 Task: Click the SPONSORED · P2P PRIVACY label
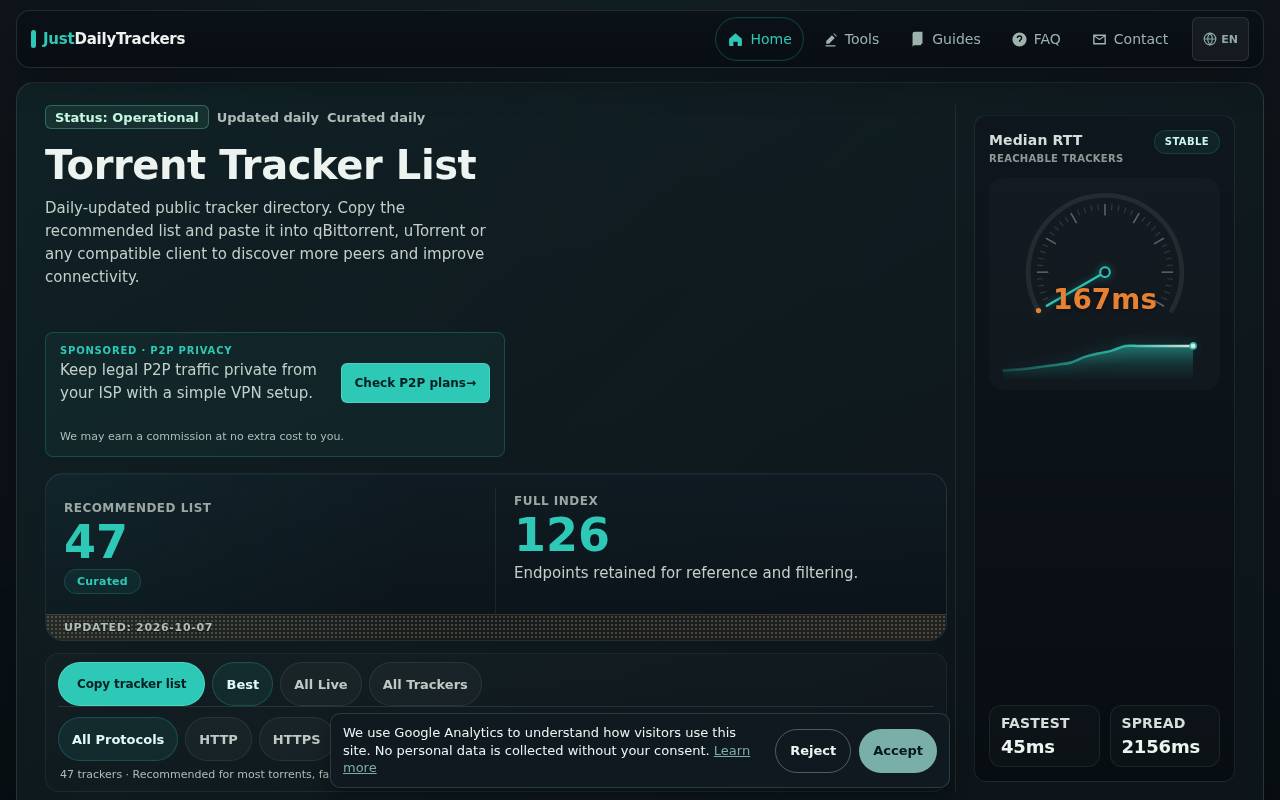(146, 350)
